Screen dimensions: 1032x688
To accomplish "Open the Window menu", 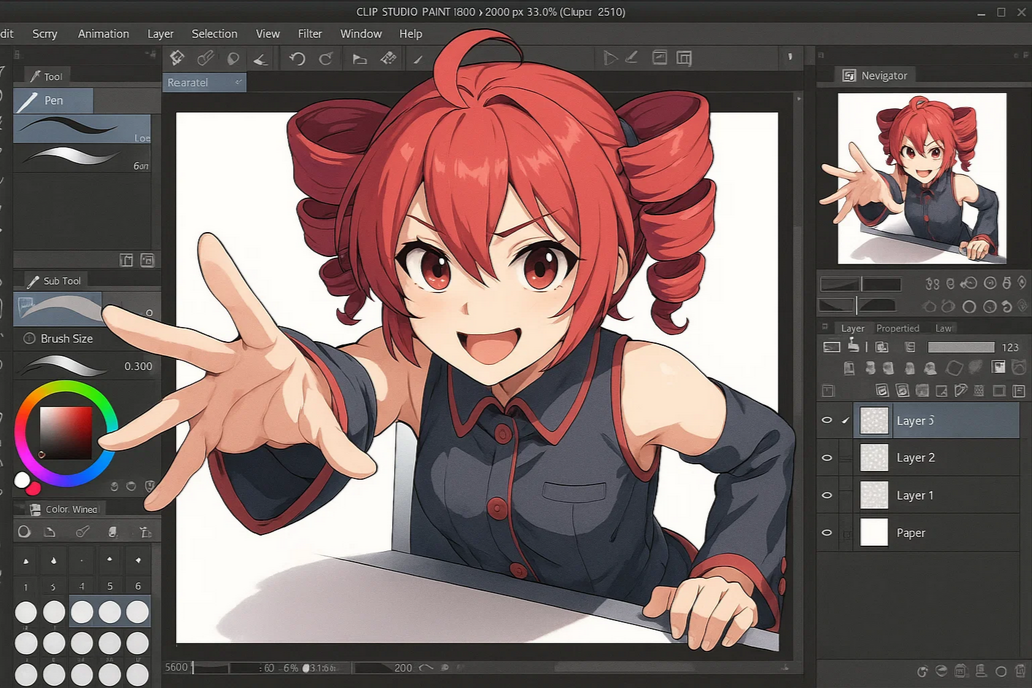I will pyautogui.click(x=361, y=34).
